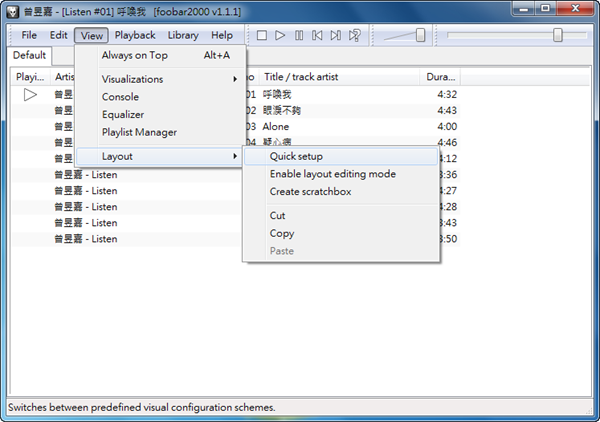600x422 pixels.
Task: Enable layout editing mode
Action: point(332,174)
